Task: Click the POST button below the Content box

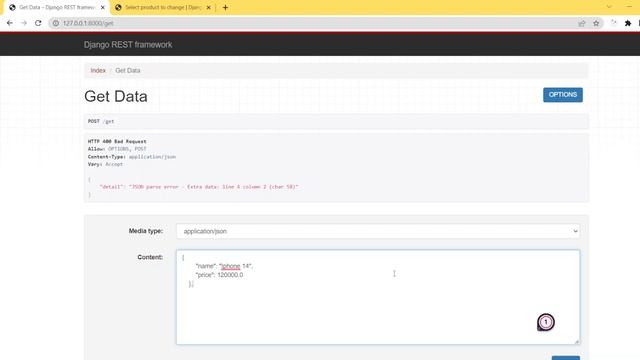Action: 566,358
